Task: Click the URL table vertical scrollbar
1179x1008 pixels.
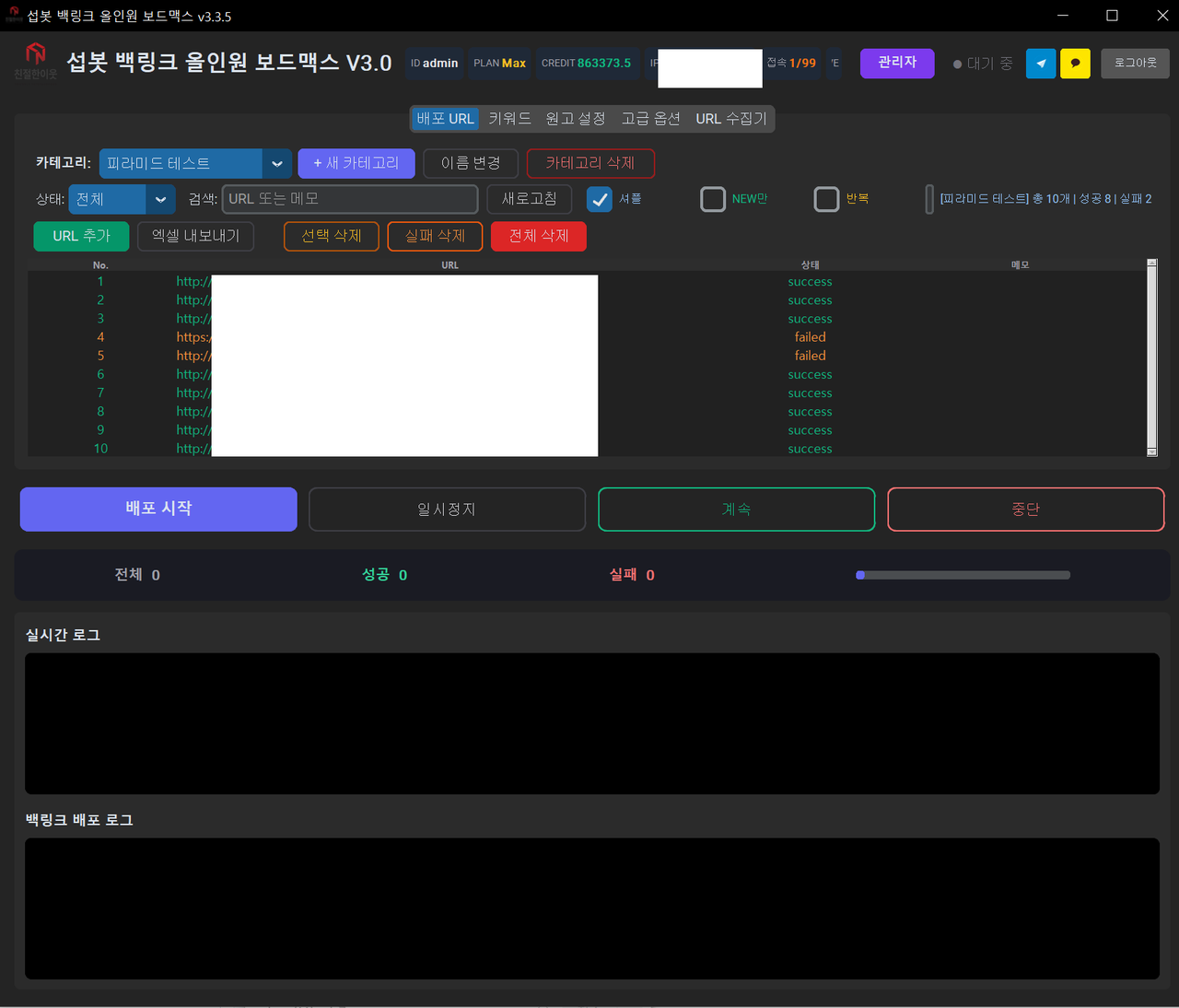Action: (1151, 357)
